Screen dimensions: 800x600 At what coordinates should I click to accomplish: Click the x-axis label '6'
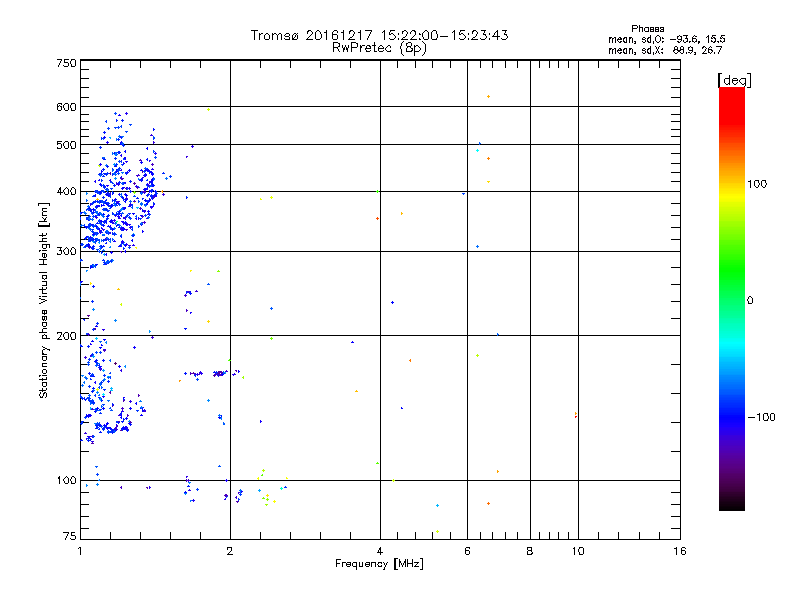[x=467, y=551]
